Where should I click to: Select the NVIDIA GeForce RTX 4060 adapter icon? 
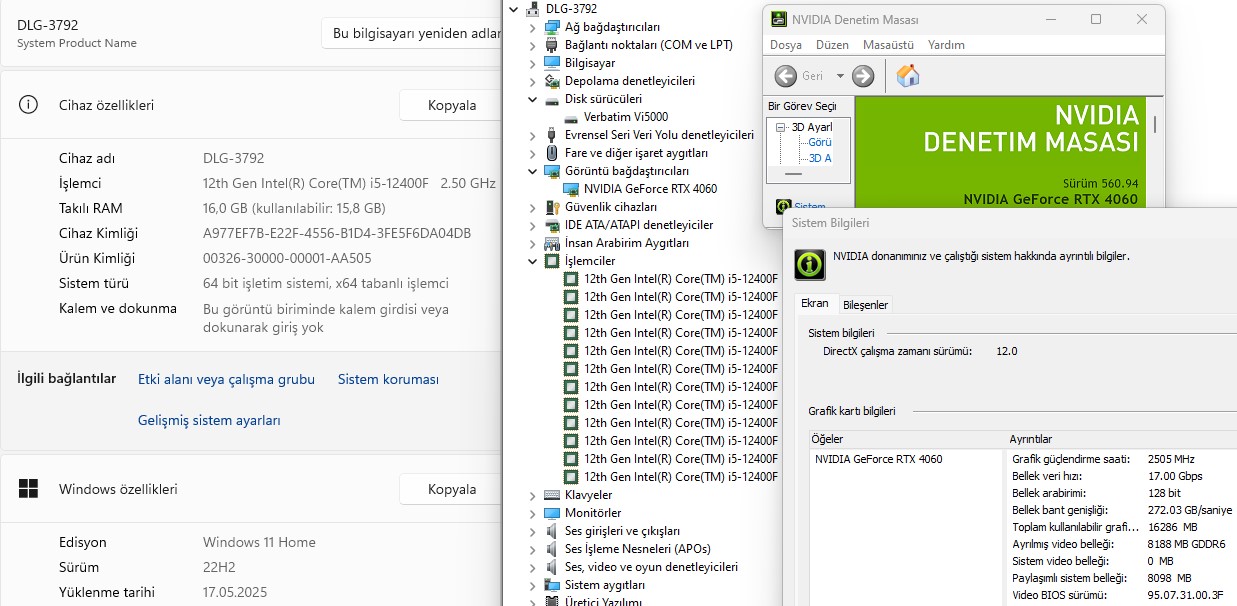coord(571,189)
